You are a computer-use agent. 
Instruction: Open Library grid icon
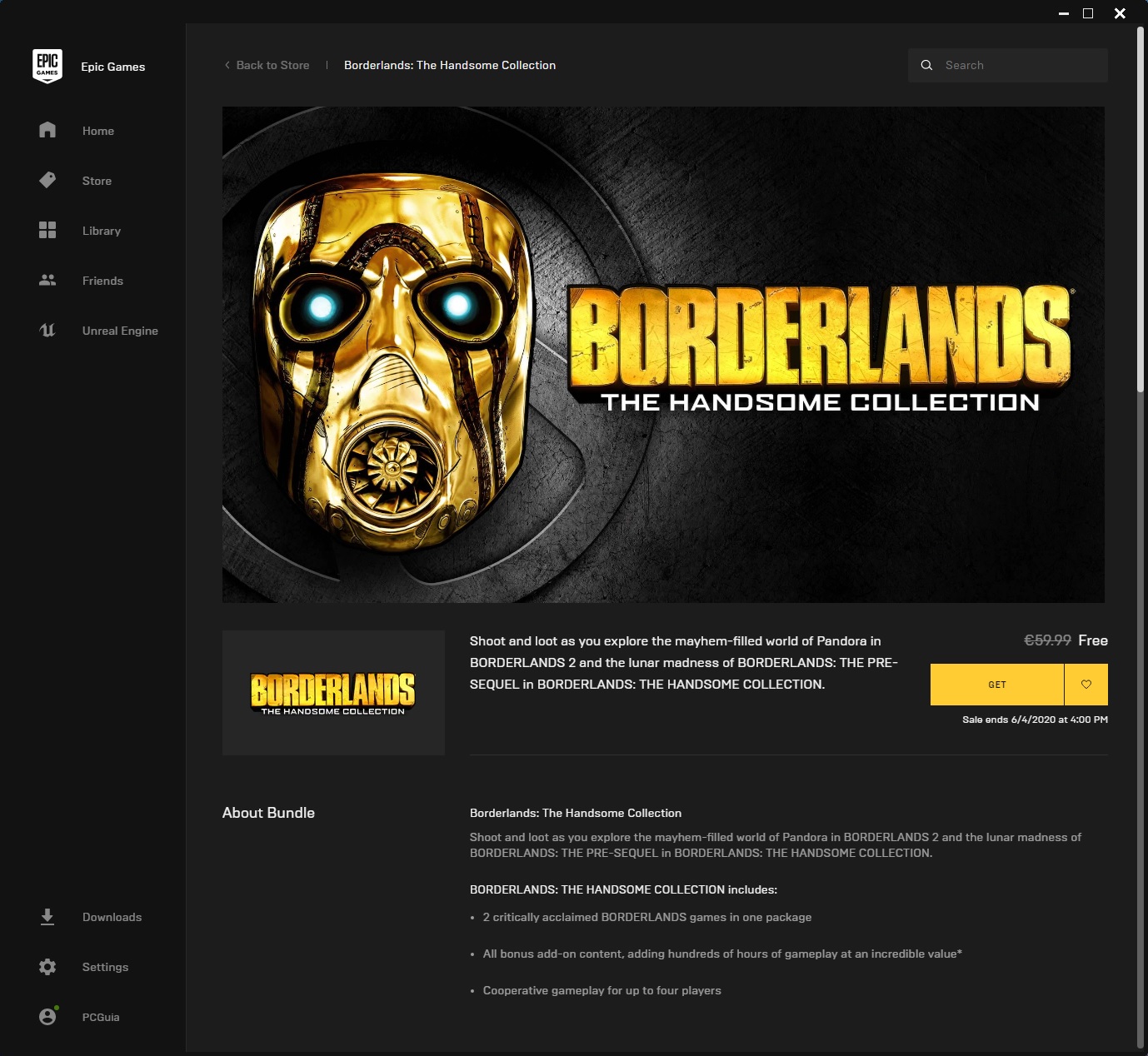pyautogui.click(x=47, y=230)
